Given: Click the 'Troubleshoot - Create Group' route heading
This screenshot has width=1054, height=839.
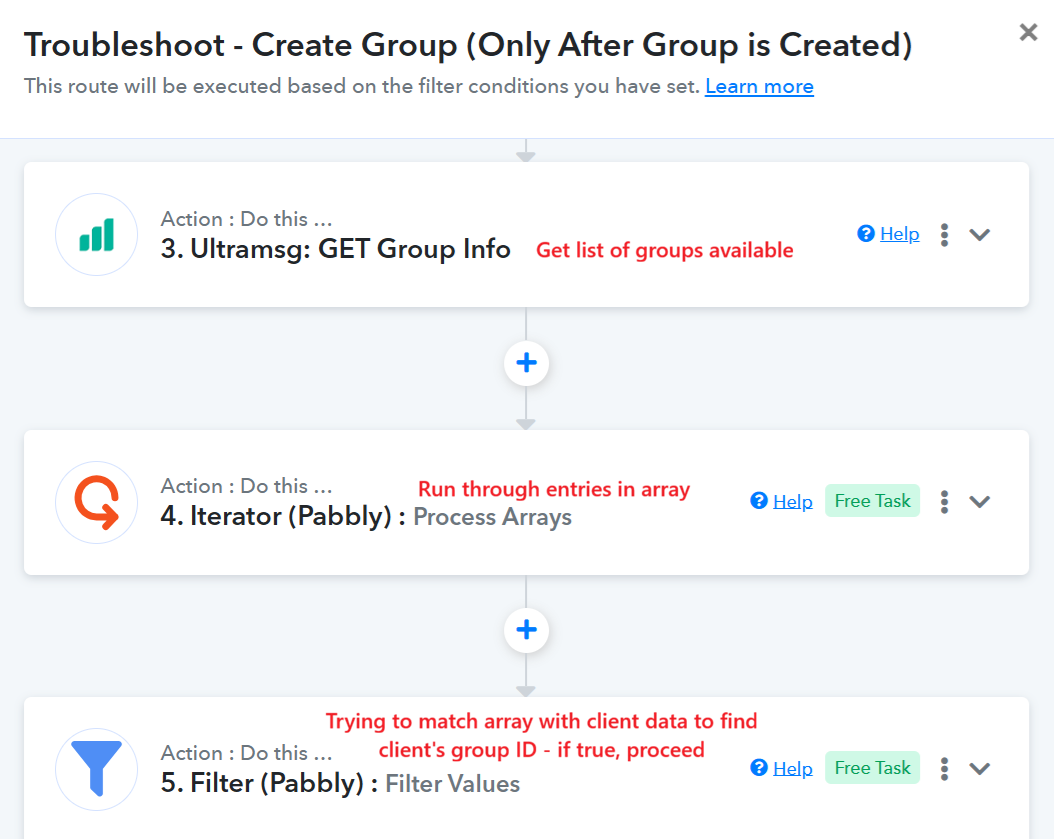Looking at the screenshot, I should [x=468, y=46].
